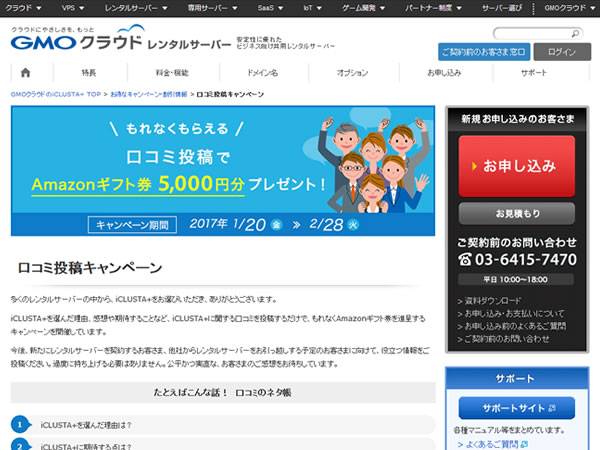Open the ゲーム開発 dropdown

click(x=363, y=8)
